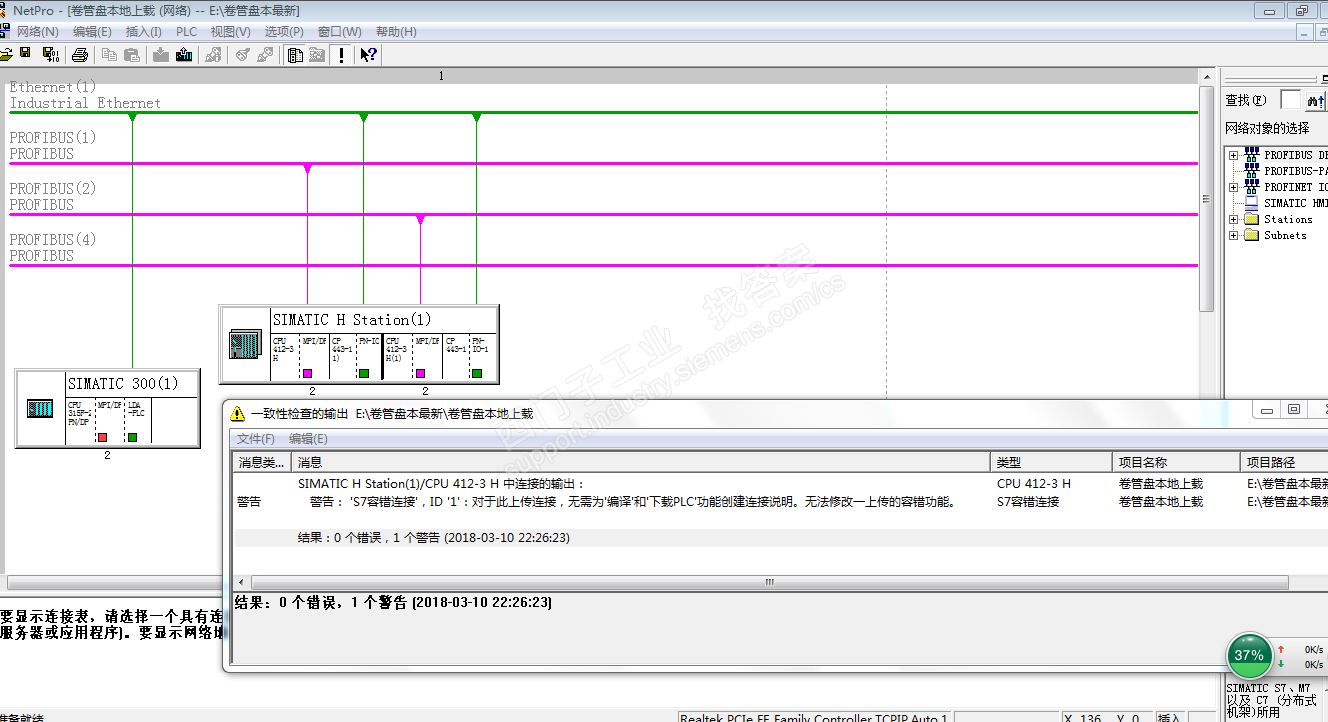The image size is (1328, 722).
Task: Select the Subnets folder in catalog
Action: 1251,235
